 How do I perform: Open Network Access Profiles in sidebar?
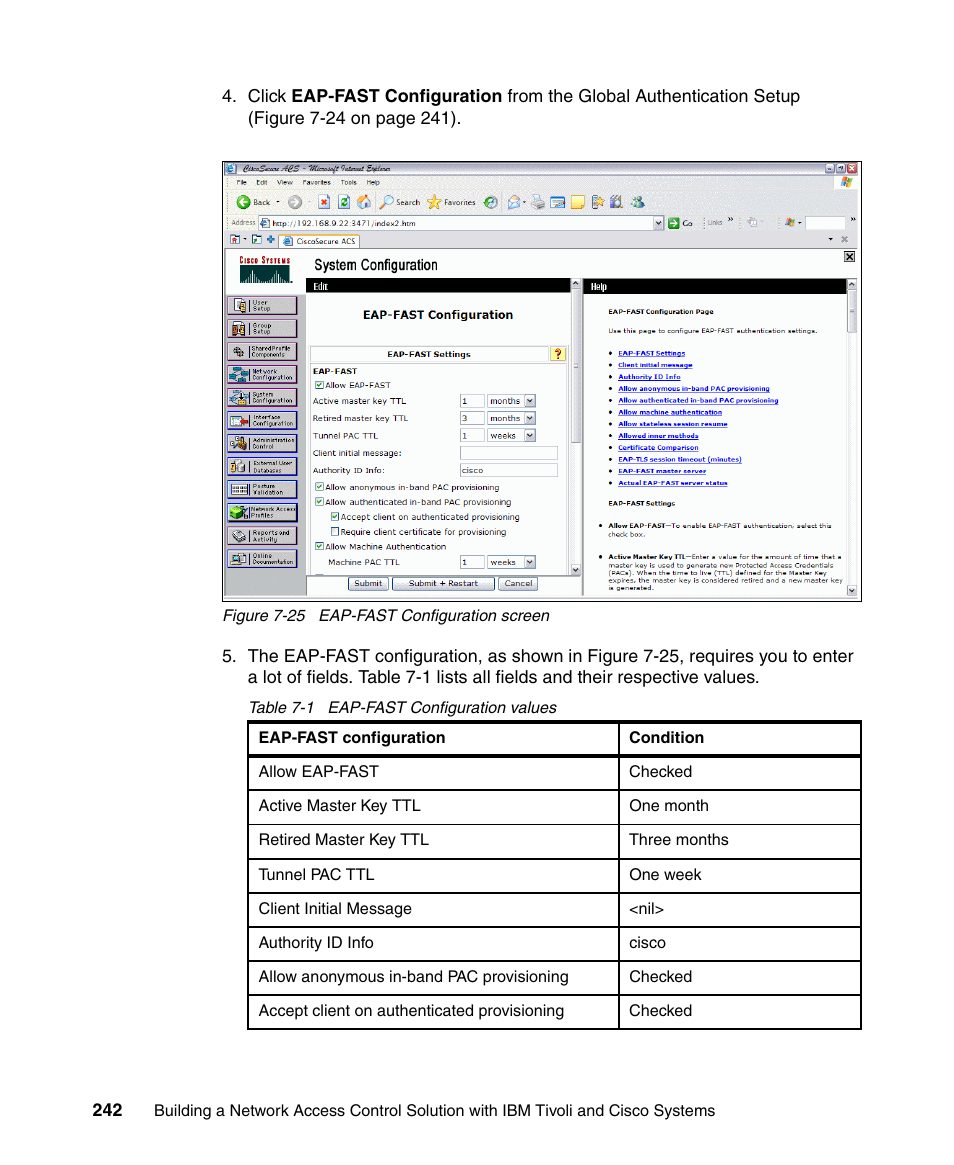pos(262,513)
